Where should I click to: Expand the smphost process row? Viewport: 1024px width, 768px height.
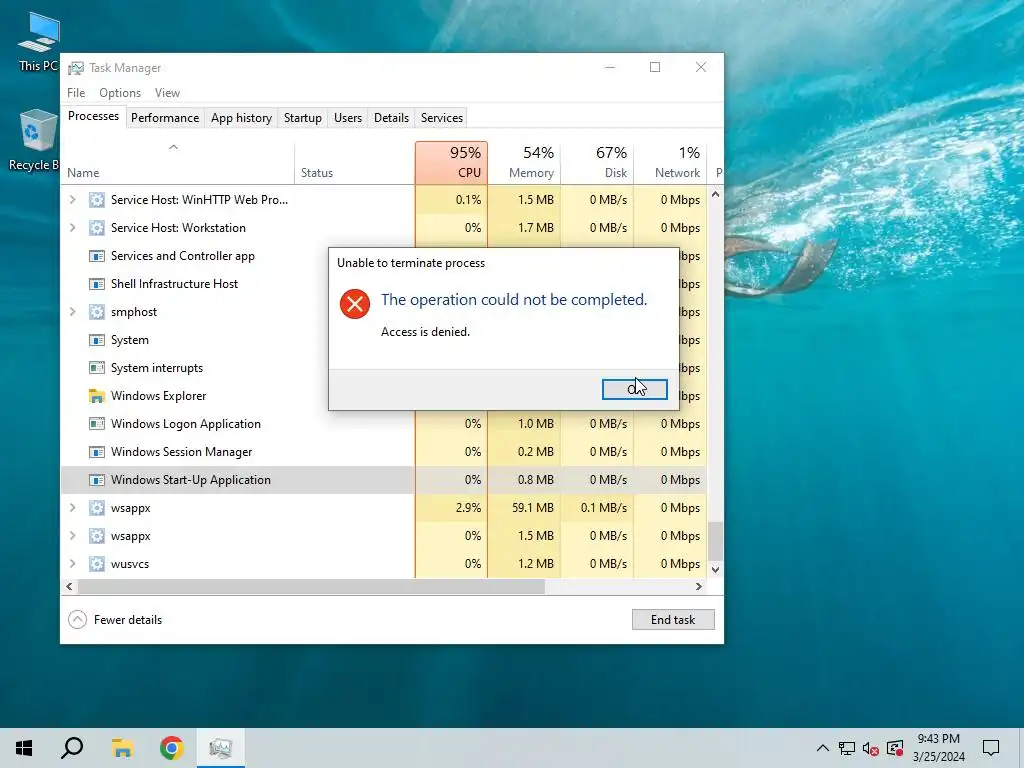tap(72, 312)
